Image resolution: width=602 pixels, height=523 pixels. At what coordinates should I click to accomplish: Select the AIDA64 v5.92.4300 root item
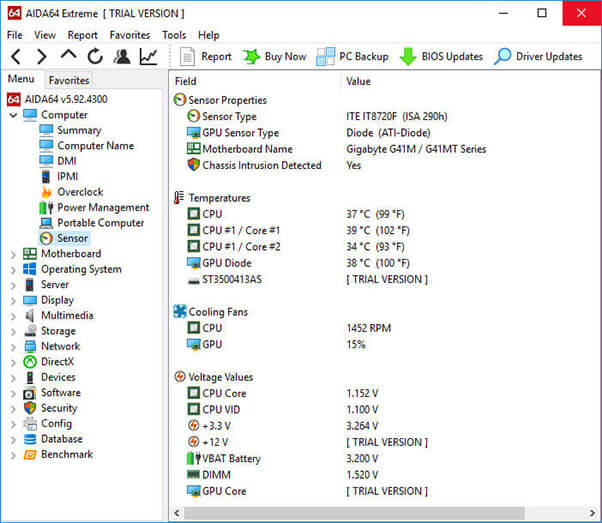point(57,99)
